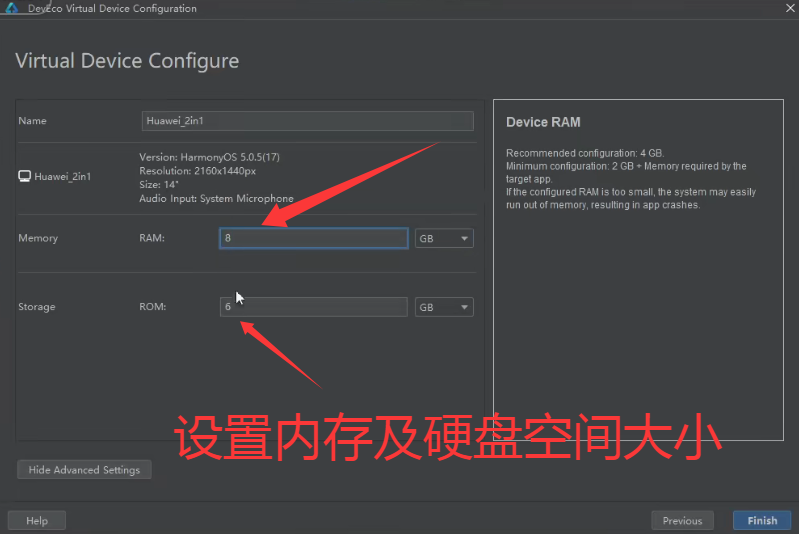799x534 pixels.
Task: Focus the RAM value input field
Action: coord(313,238)
